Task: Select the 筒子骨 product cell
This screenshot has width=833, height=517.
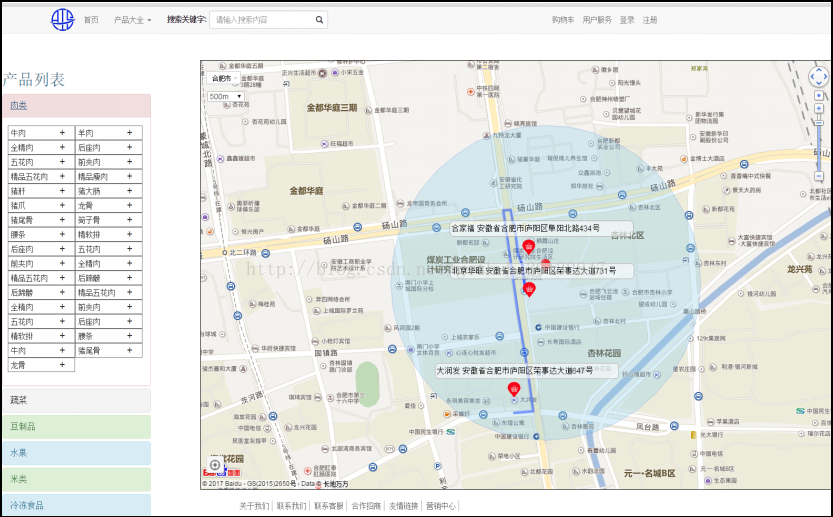Action: (108, 220)
